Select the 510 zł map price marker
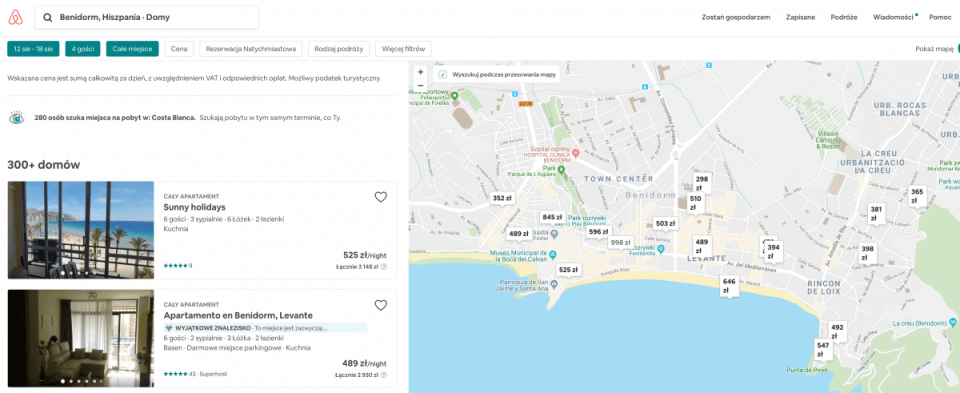The image size is (960, 393). (696, 203)
